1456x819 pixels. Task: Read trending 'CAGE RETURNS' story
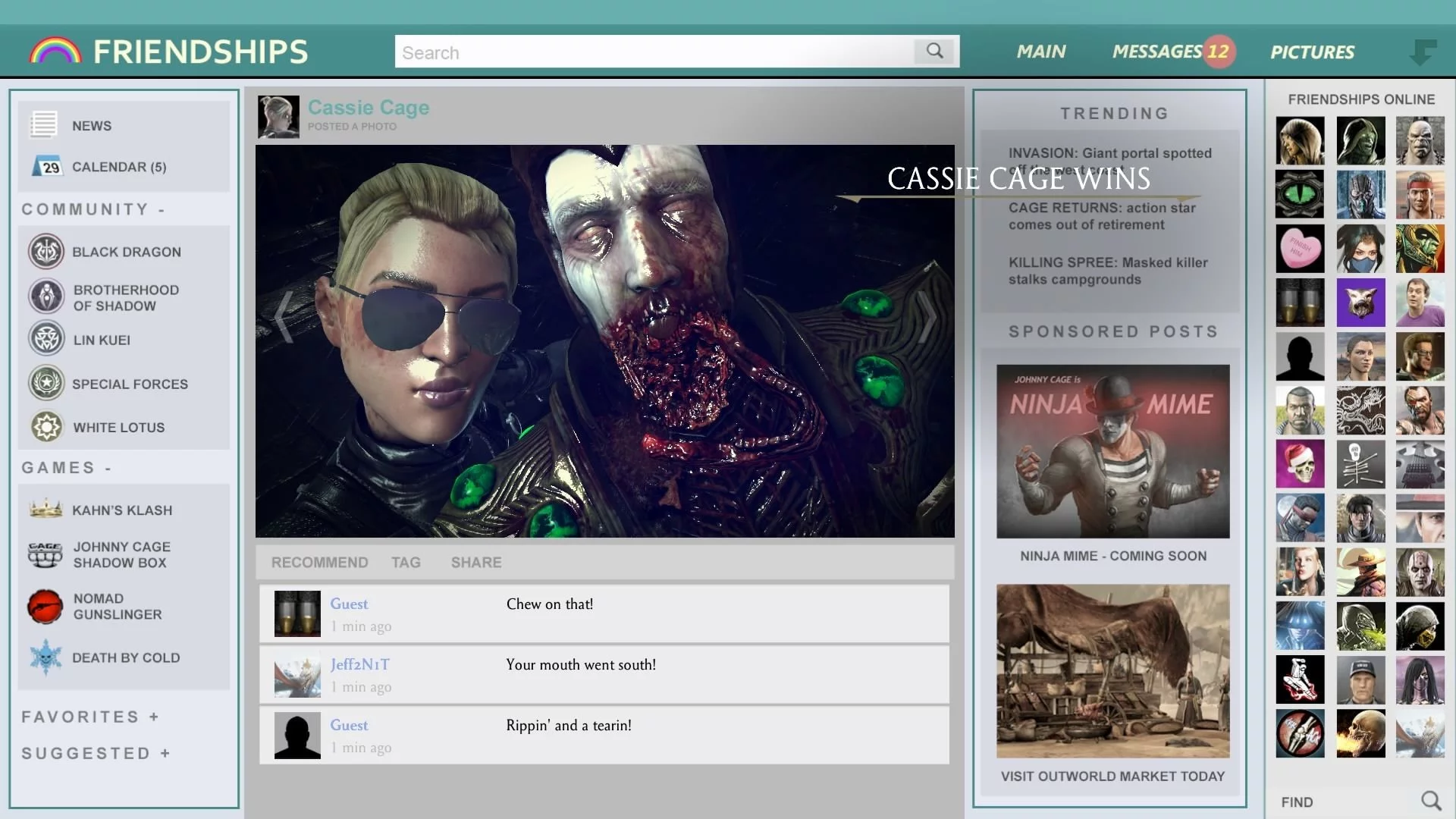[1102, 216]
